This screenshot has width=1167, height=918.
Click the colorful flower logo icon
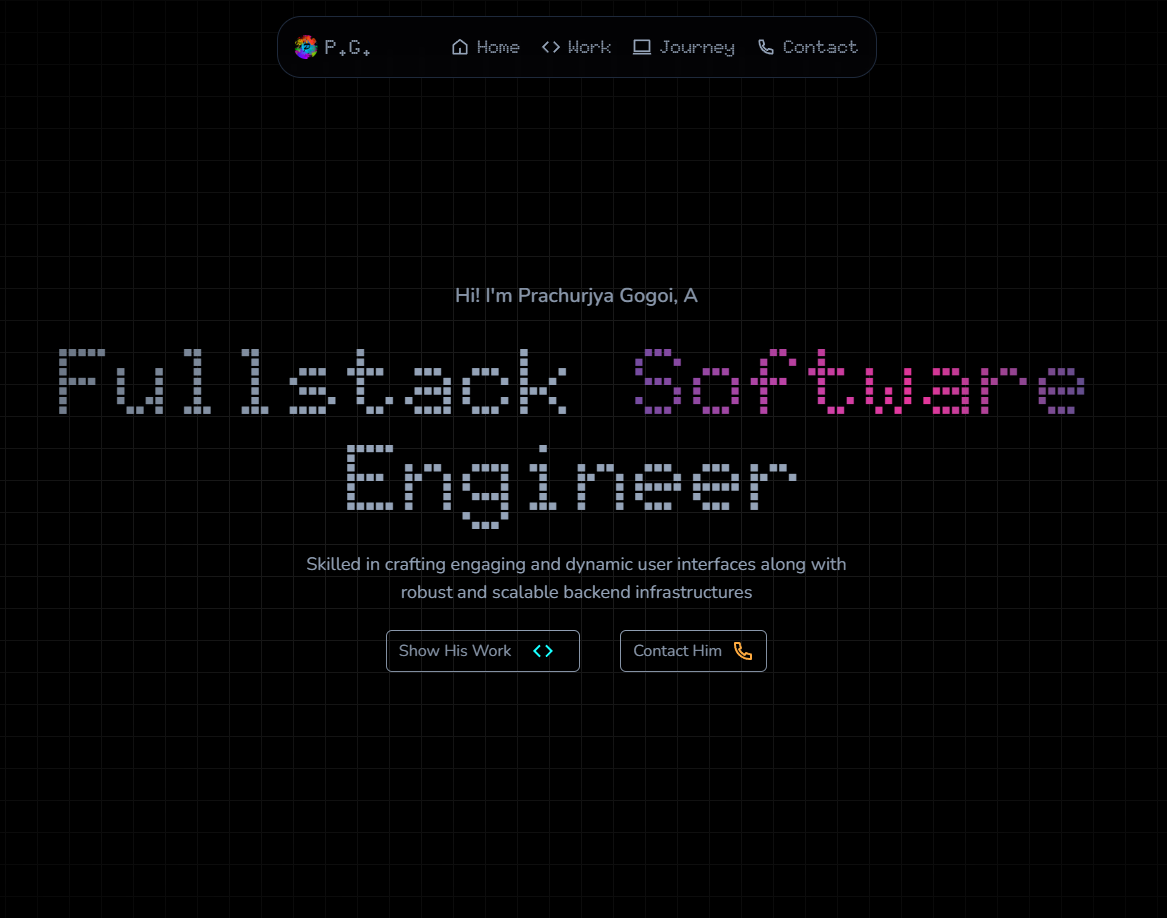[x=305, y=46]
